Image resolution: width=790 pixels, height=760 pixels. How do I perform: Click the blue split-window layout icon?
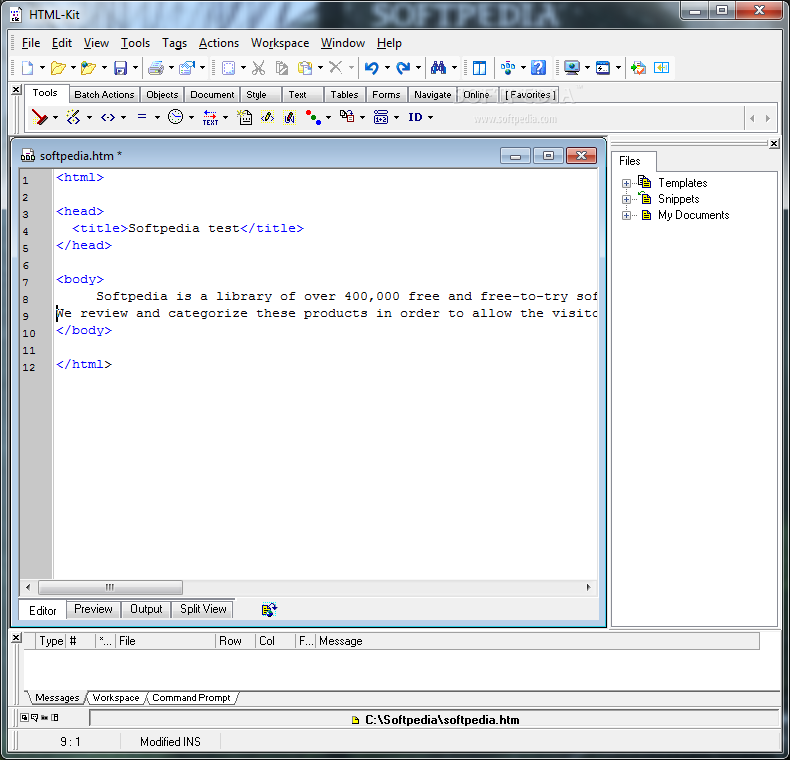(479, 68)
